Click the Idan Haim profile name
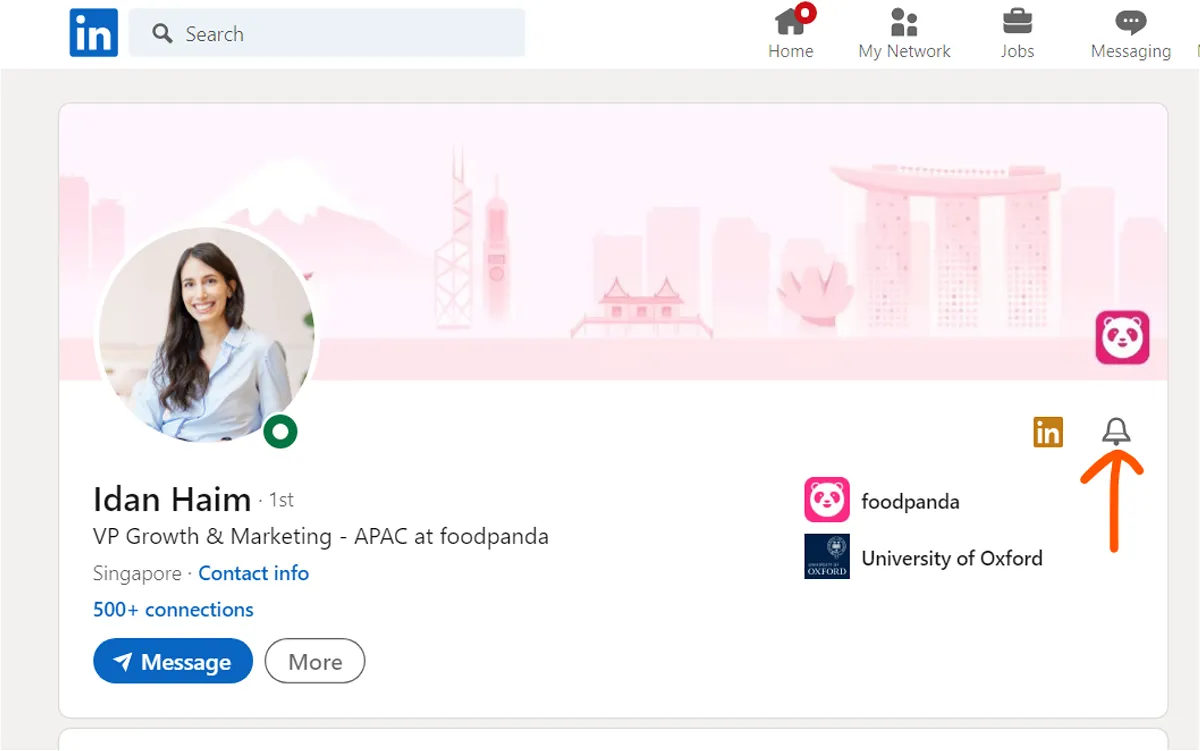This screenshot has width=1200, height=751. point(172,498)
